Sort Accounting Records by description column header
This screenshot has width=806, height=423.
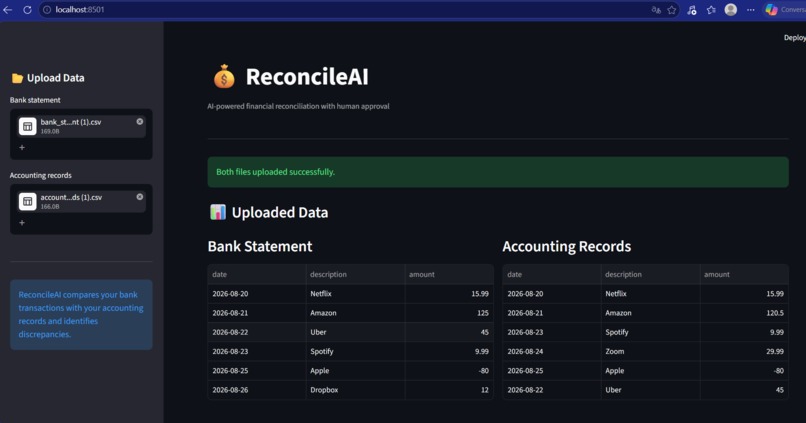(650, 274)
